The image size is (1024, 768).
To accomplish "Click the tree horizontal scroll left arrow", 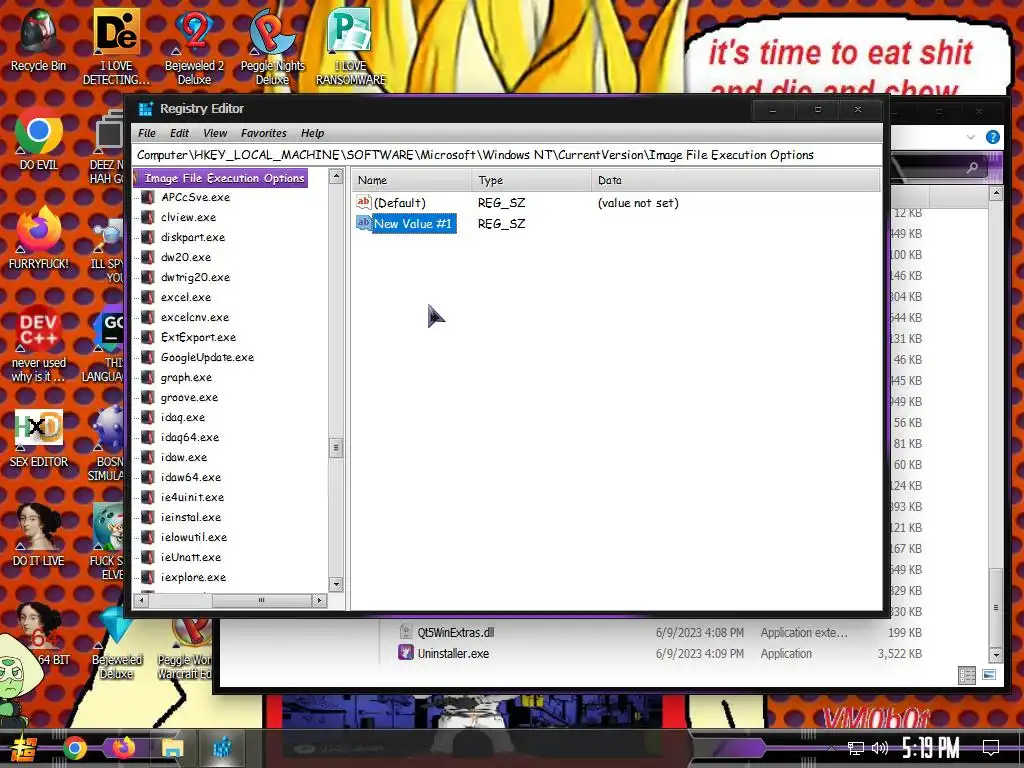I will click(141, 600).
